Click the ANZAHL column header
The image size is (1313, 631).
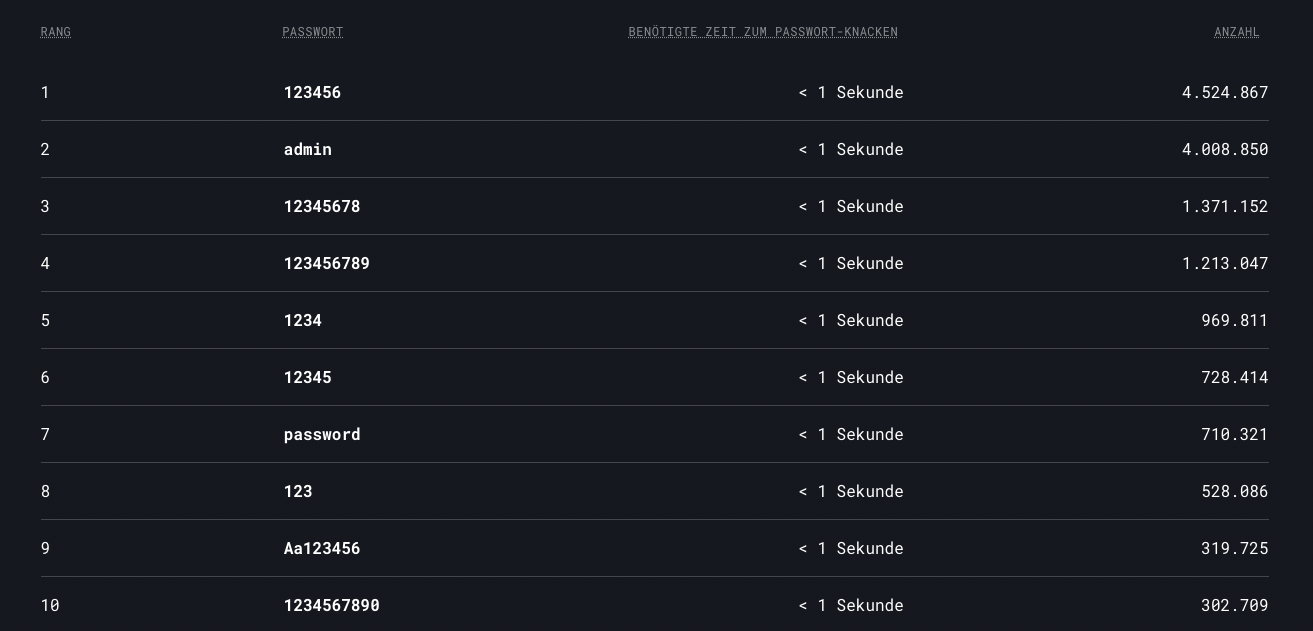[x=1237, y=32]
